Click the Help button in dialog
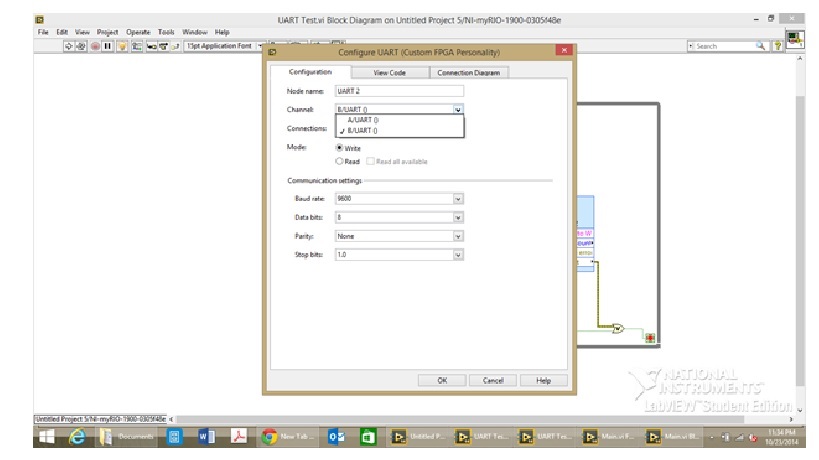Viewport: 819px width, 460px height. click(x=543, y=381)
